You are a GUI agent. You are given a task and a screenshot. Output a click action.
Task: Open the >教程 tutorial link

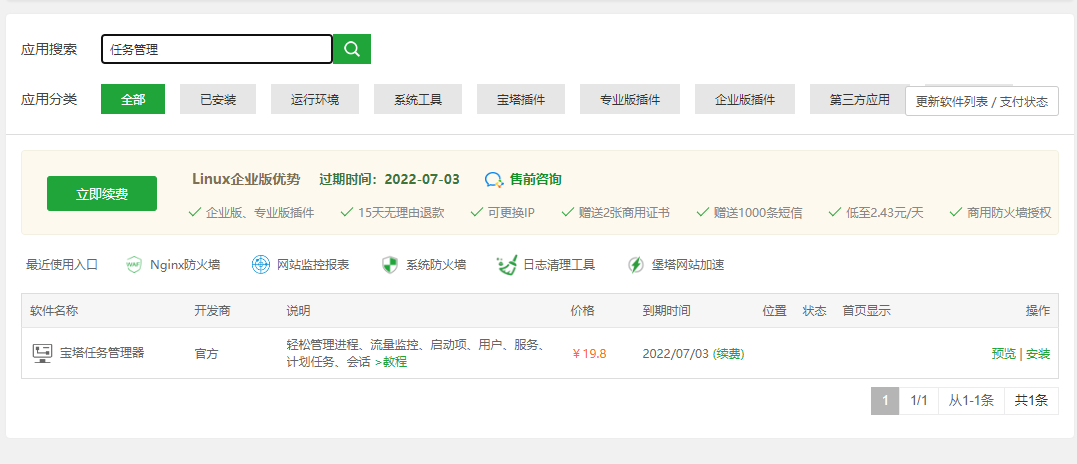[x=391, y=362]
